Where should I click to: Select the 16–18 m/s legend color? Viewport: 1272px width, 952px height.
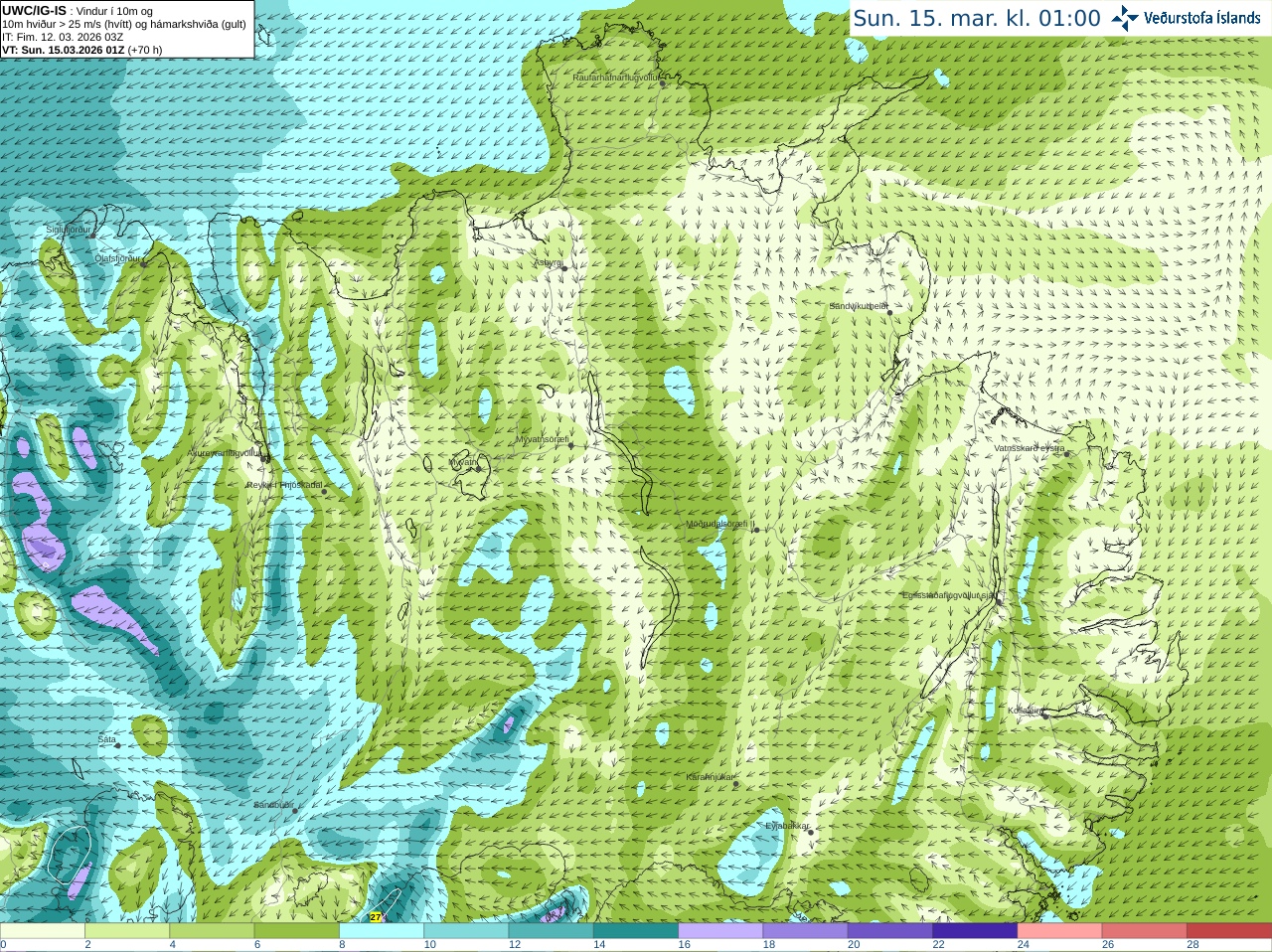tap(720, 931)
